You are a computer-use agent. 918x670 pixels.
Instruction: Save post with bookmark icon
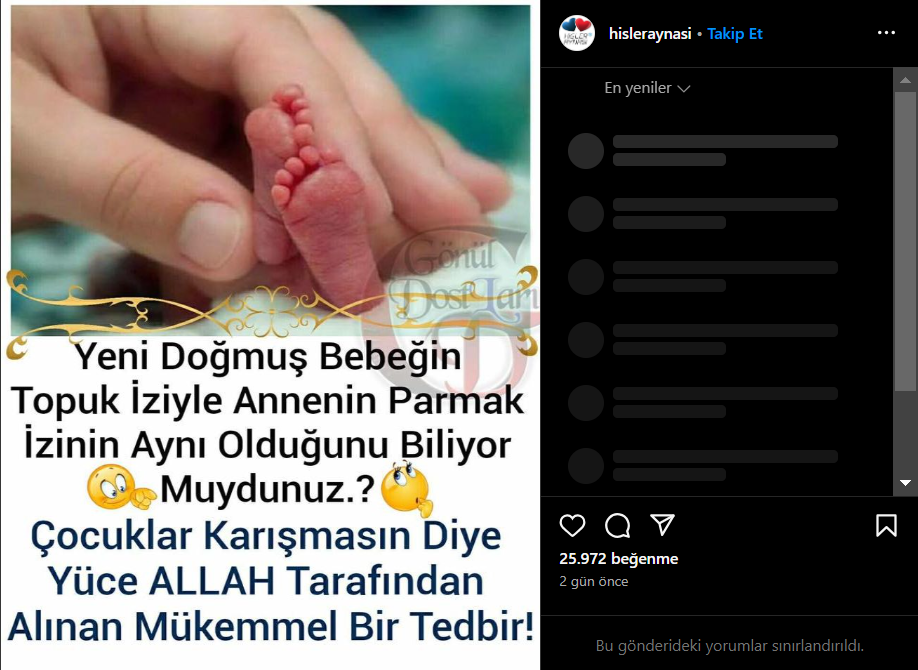pos(886,525)
